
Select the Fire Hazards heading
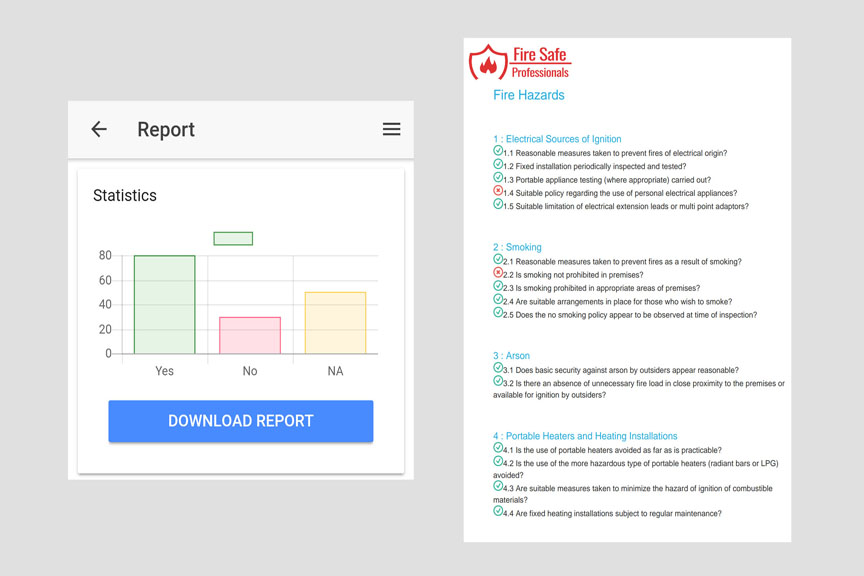pos(529,95)
